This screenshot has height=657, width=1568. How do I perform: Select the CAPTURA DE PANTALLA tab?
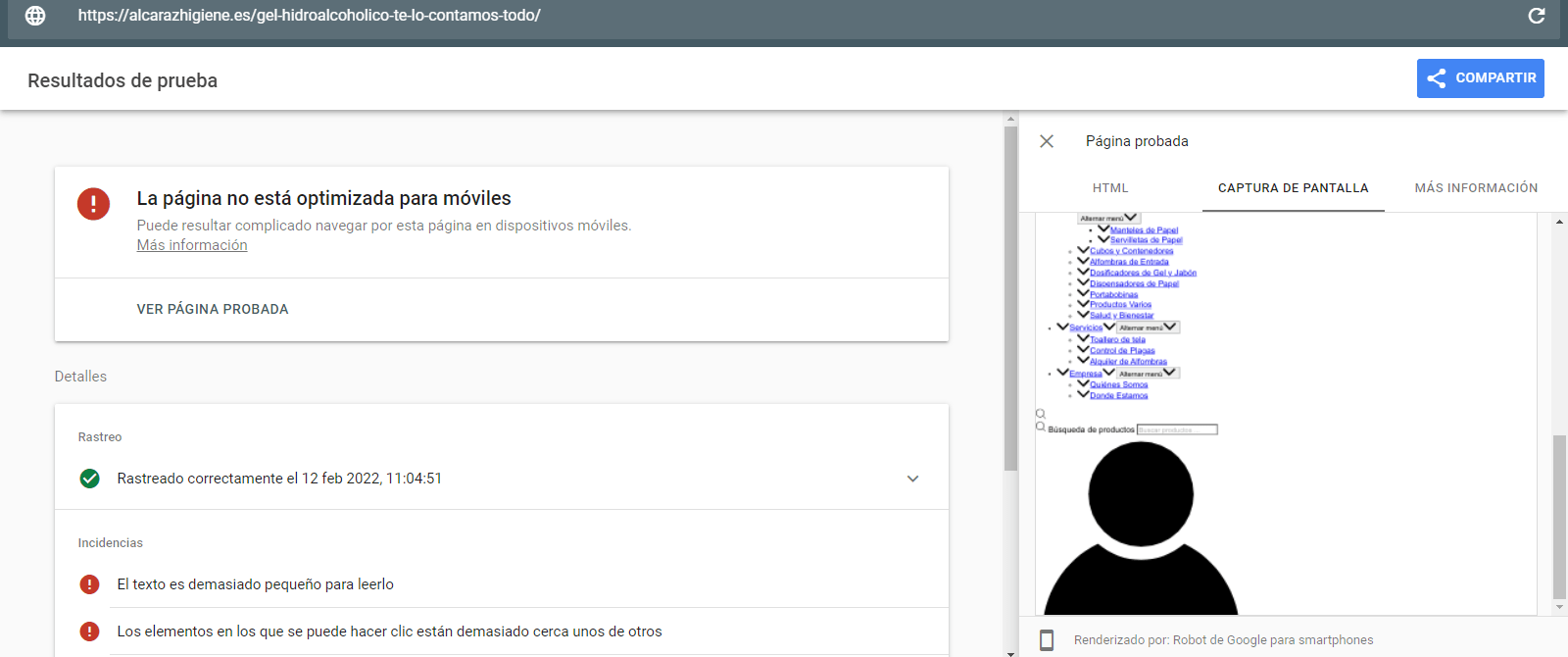point(1294,188)
